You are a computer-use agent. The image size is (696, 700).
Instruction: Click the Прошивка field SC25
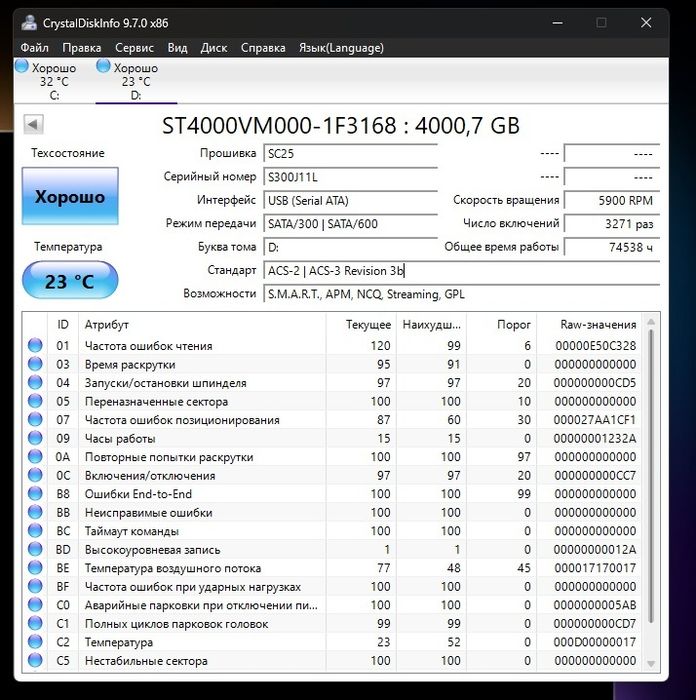pyautogui.click(x=350, y=154)
